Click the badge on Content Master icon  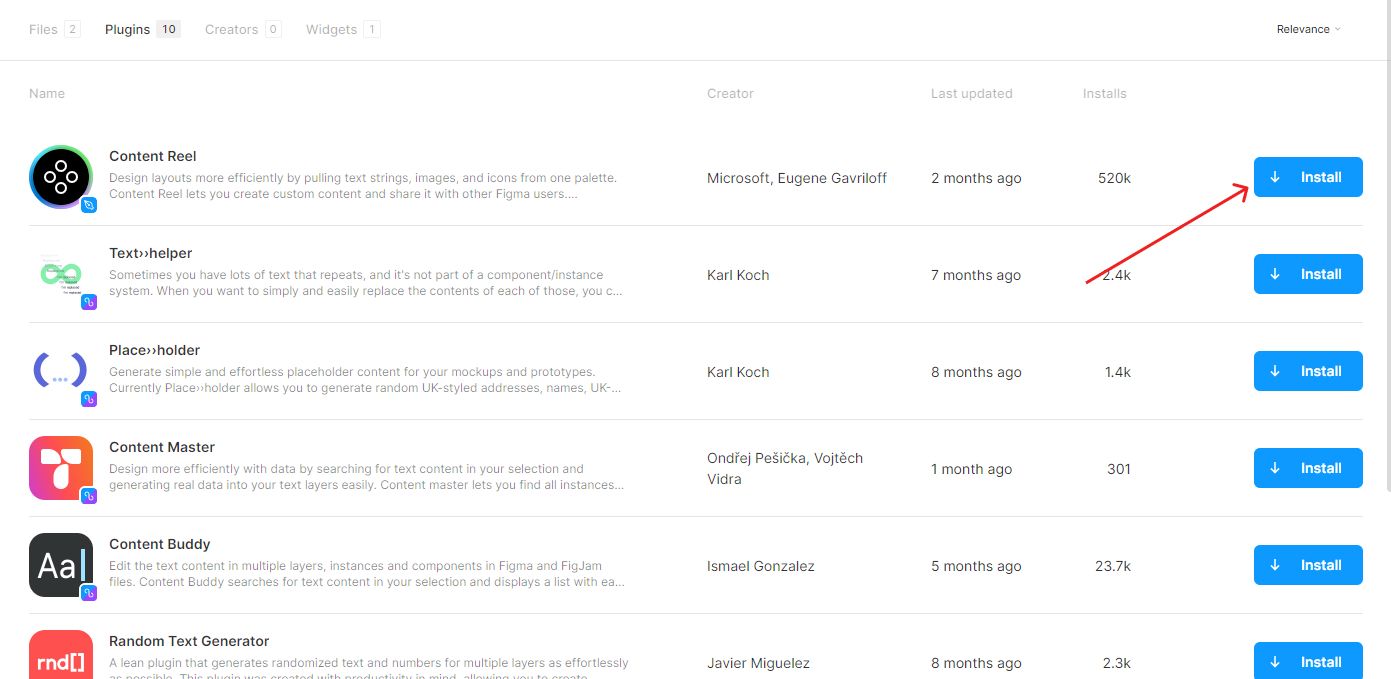[x=89, y=496]
